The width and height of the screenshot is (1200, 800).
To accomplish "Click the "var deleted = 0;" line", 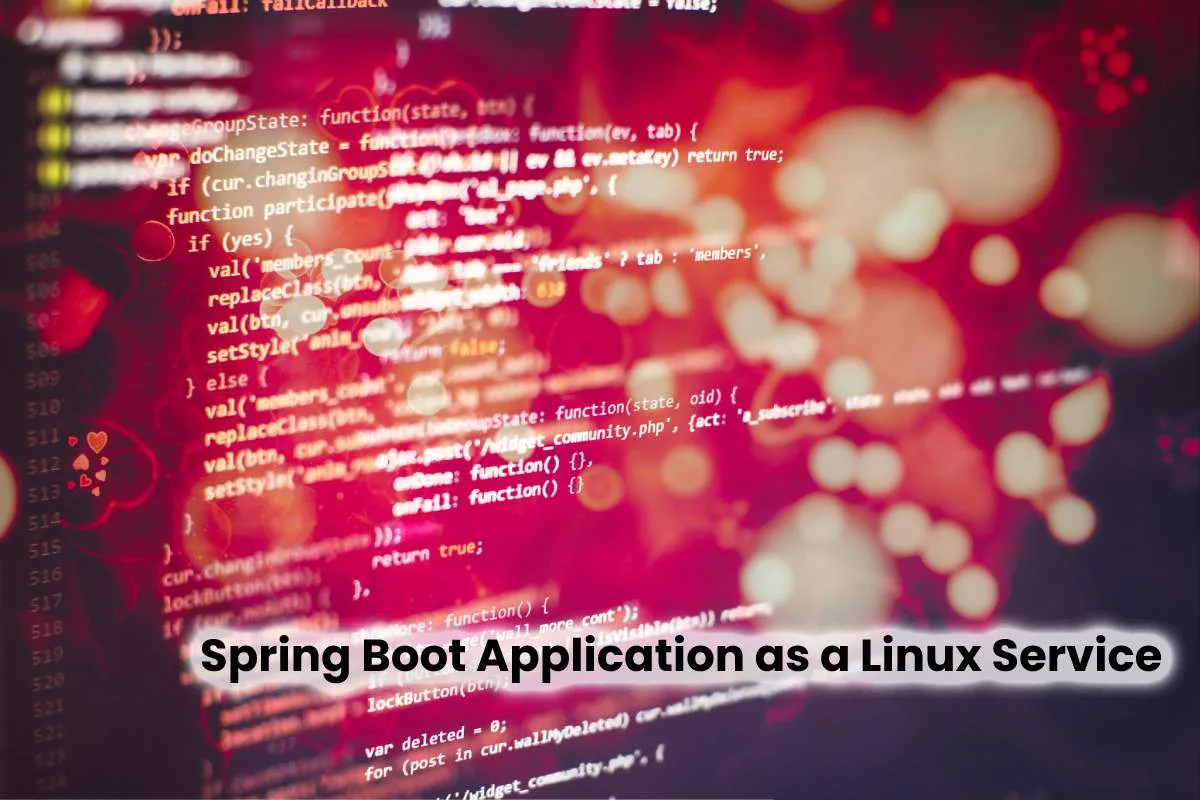I will 436,738.
